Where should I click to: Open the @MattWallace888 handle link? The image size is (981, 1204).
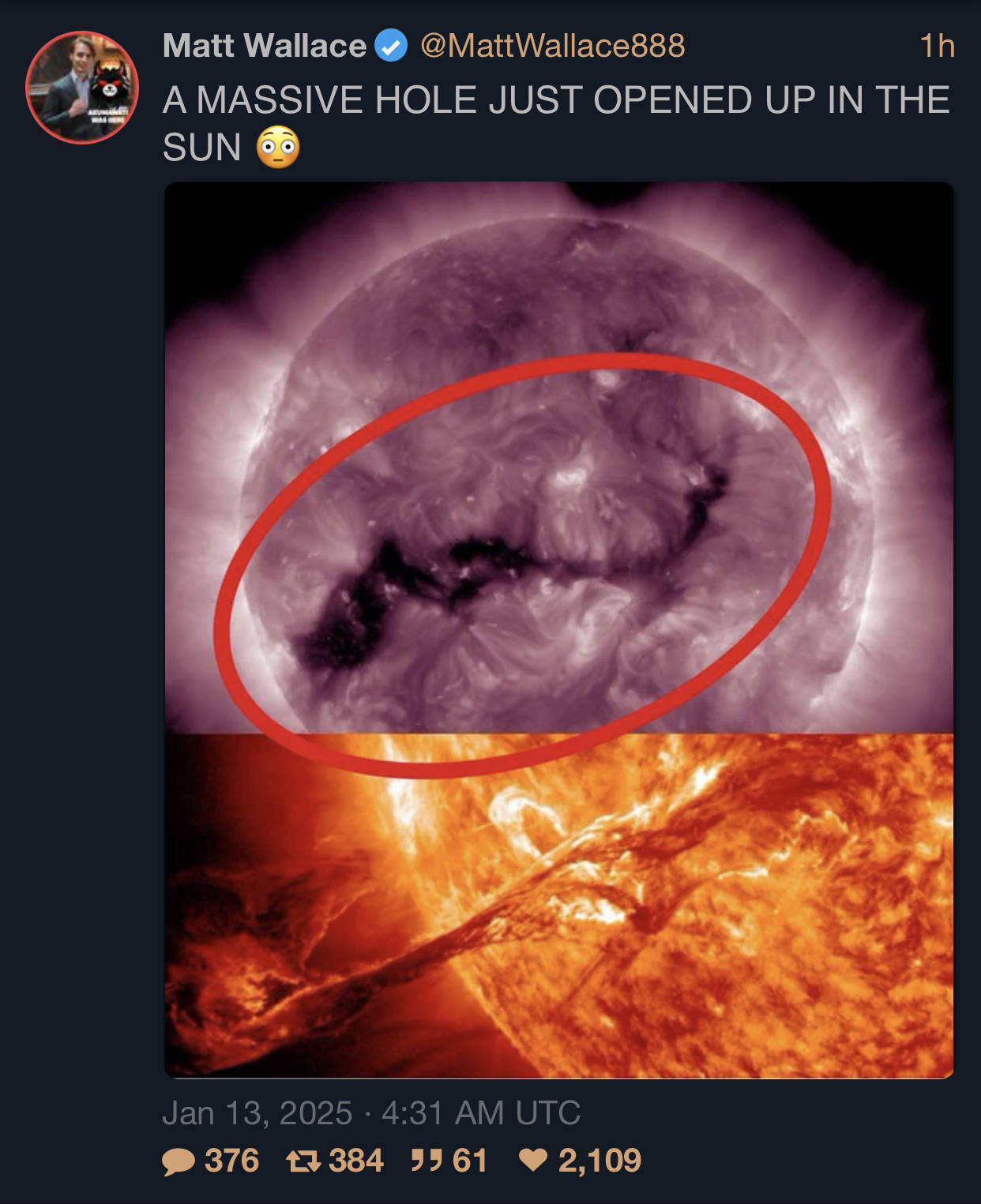click(x=552, y=46)
